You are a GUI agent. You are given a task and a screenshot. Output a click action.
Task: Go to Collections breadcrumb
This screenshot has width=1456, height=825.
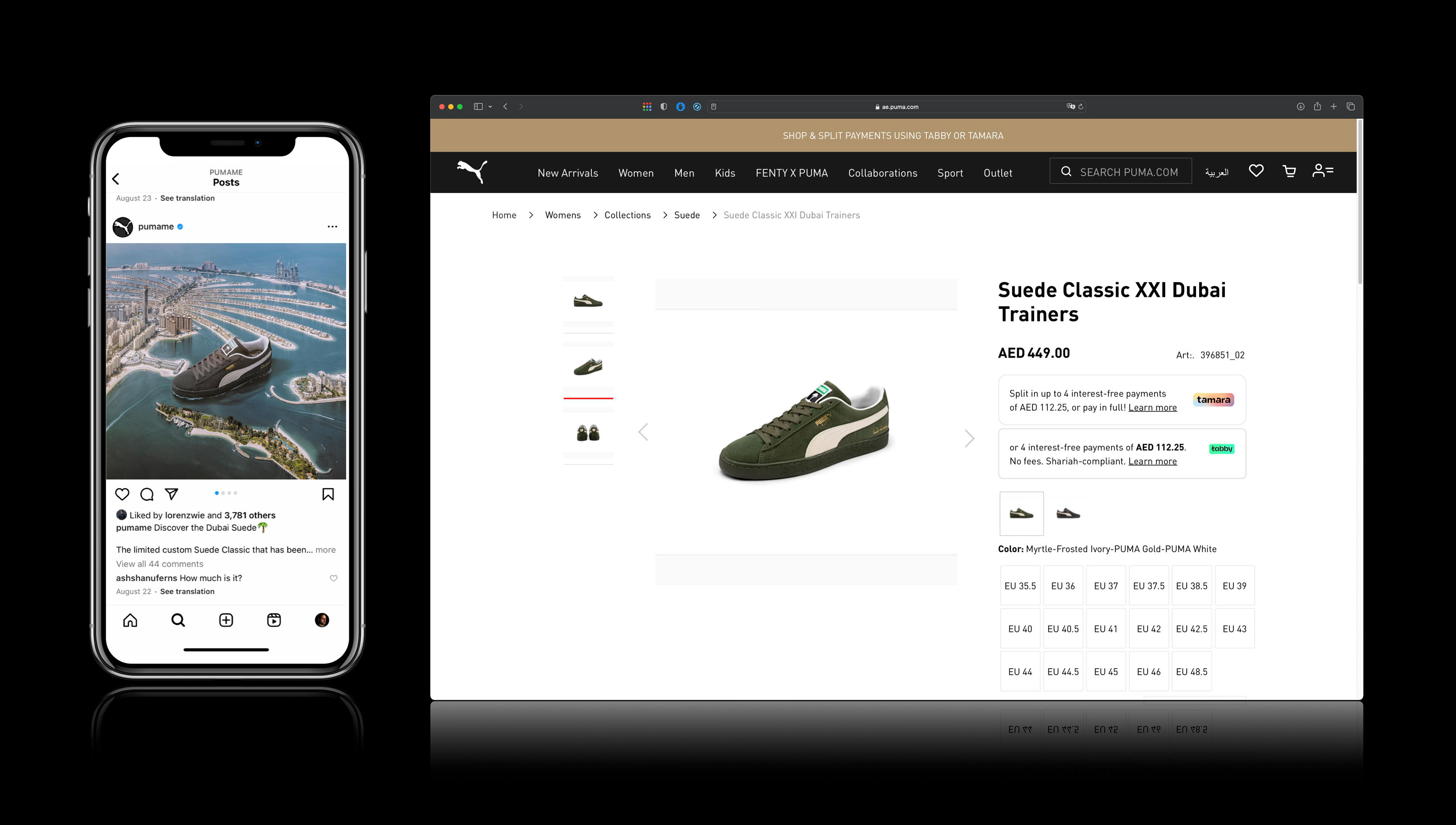click(628, 215)
